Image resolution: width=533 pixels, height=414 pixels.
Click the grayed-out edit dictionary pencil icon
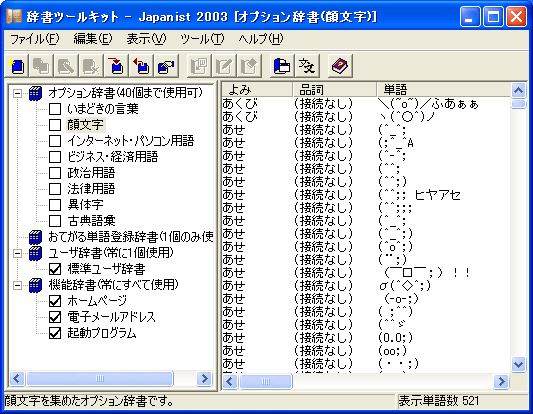click(66, 66)
